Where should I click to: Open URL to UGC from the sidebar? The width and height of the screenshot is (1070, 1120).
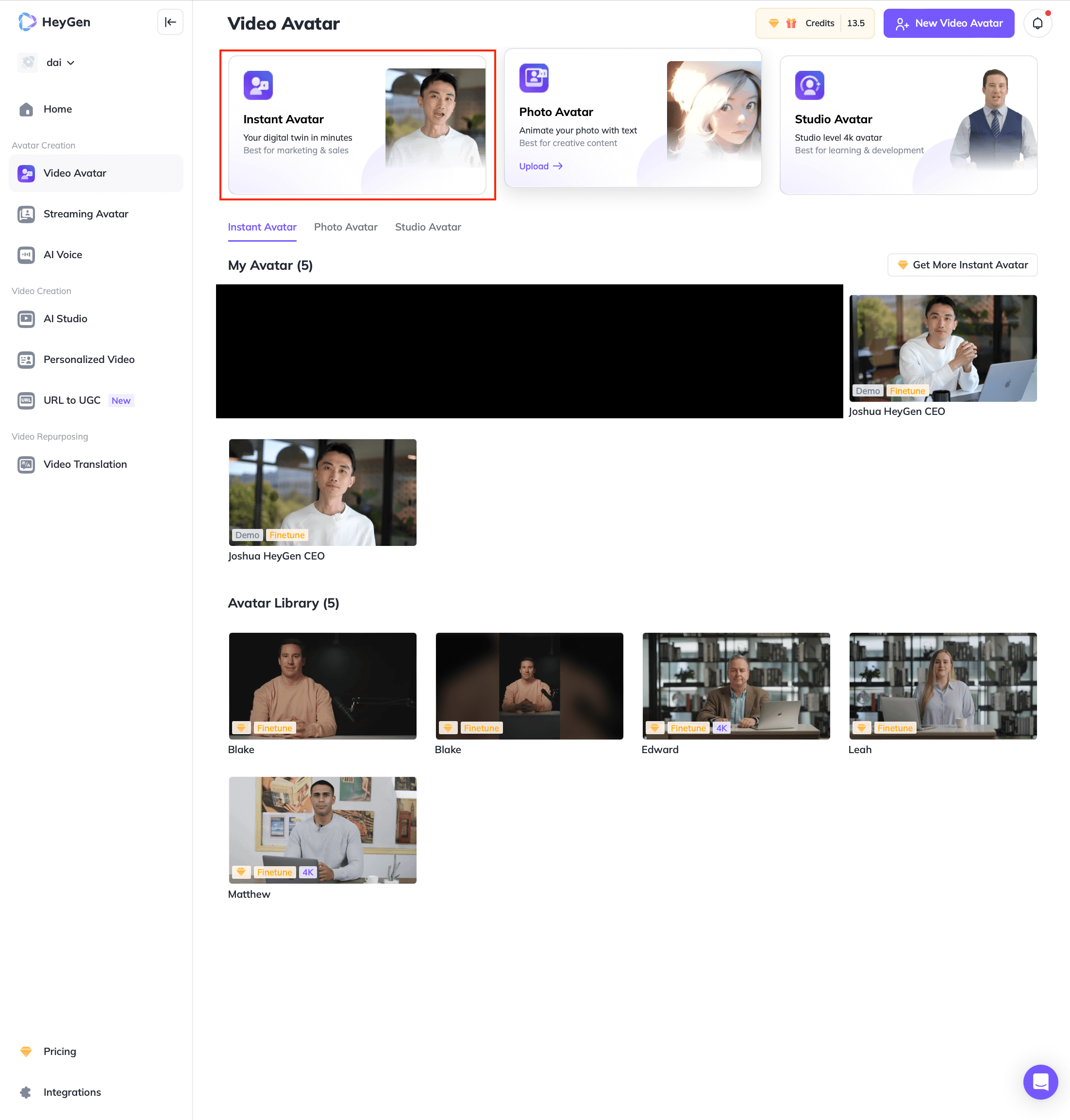[x=96, y=400]
